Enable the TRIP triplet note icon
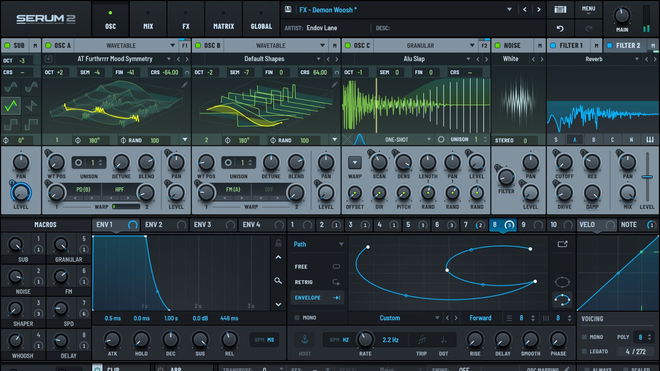Viewport: 660px width, 371px height. point(421,339)
